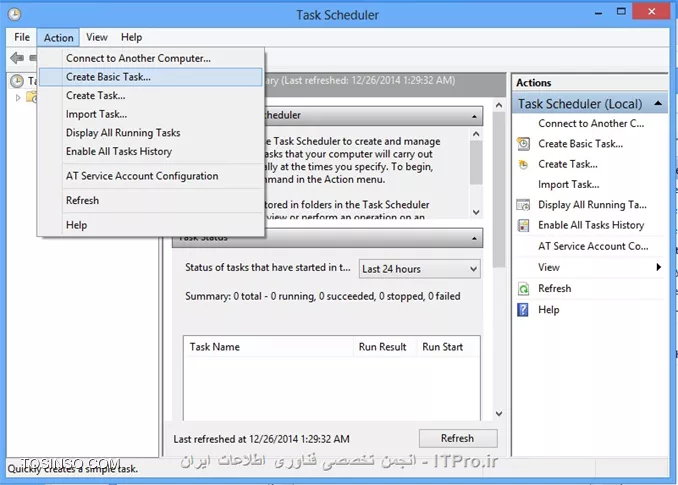
Task: Click the main pane scroll down arrow
Action: tap(499, 414)
